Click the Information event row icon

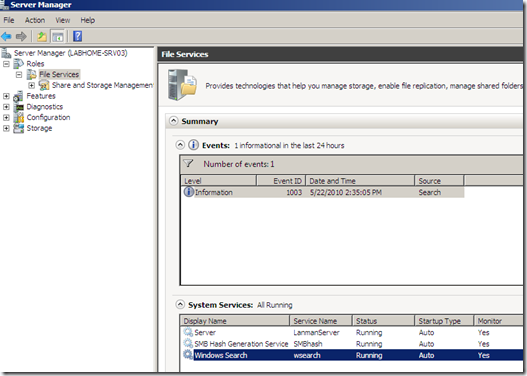pos(189,192)
